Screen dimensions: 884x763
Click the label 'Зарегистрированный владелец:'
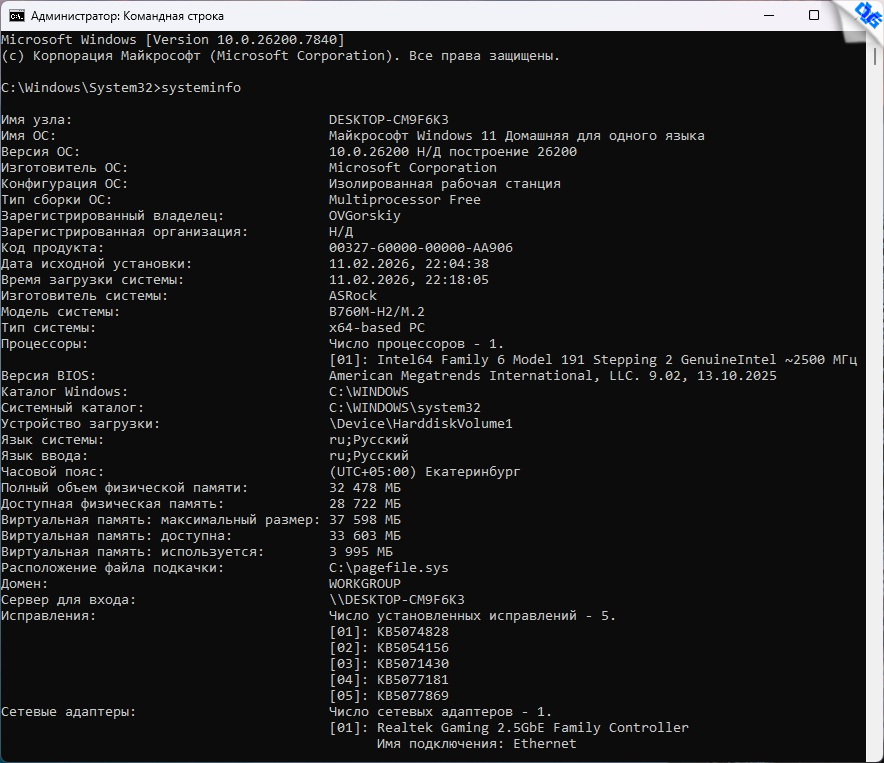[x=112, y=215]
